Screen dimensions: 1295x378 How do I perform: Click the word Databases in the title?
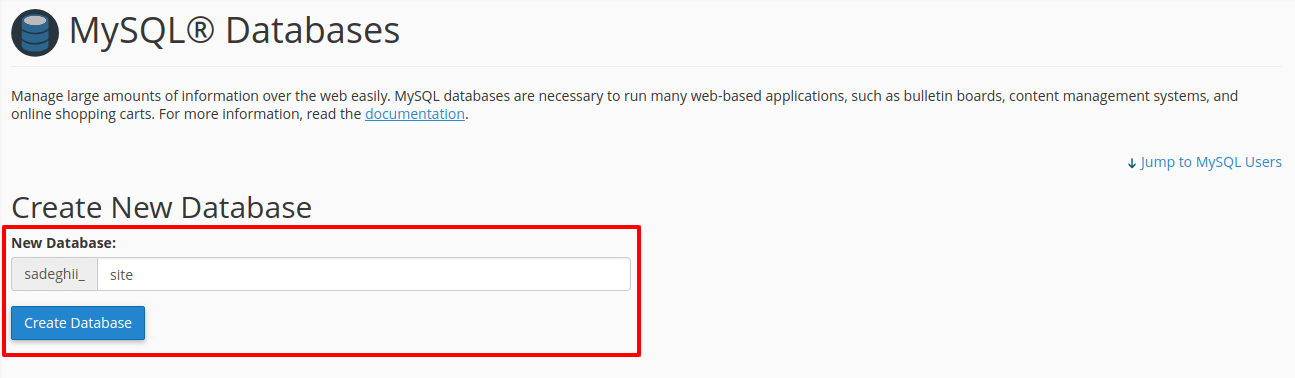click(313, 31)
